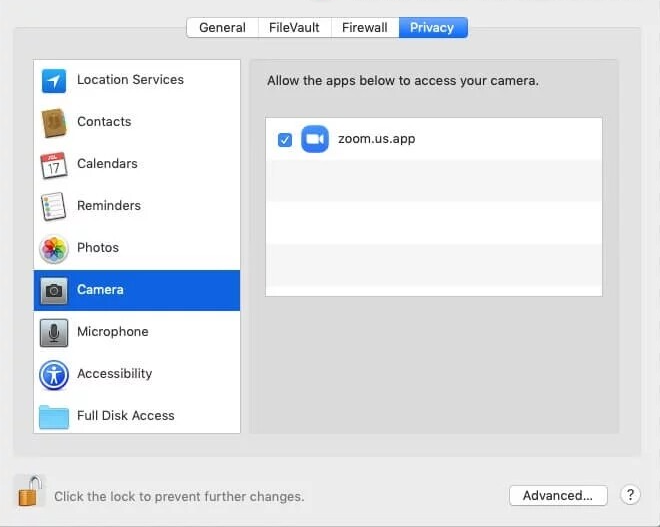Switch to the FileVault tab

294,28
